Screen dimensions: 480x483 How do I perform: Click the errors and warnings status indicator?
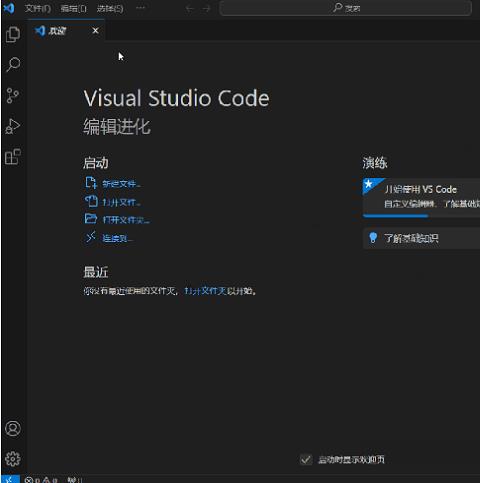click(41, 480)
